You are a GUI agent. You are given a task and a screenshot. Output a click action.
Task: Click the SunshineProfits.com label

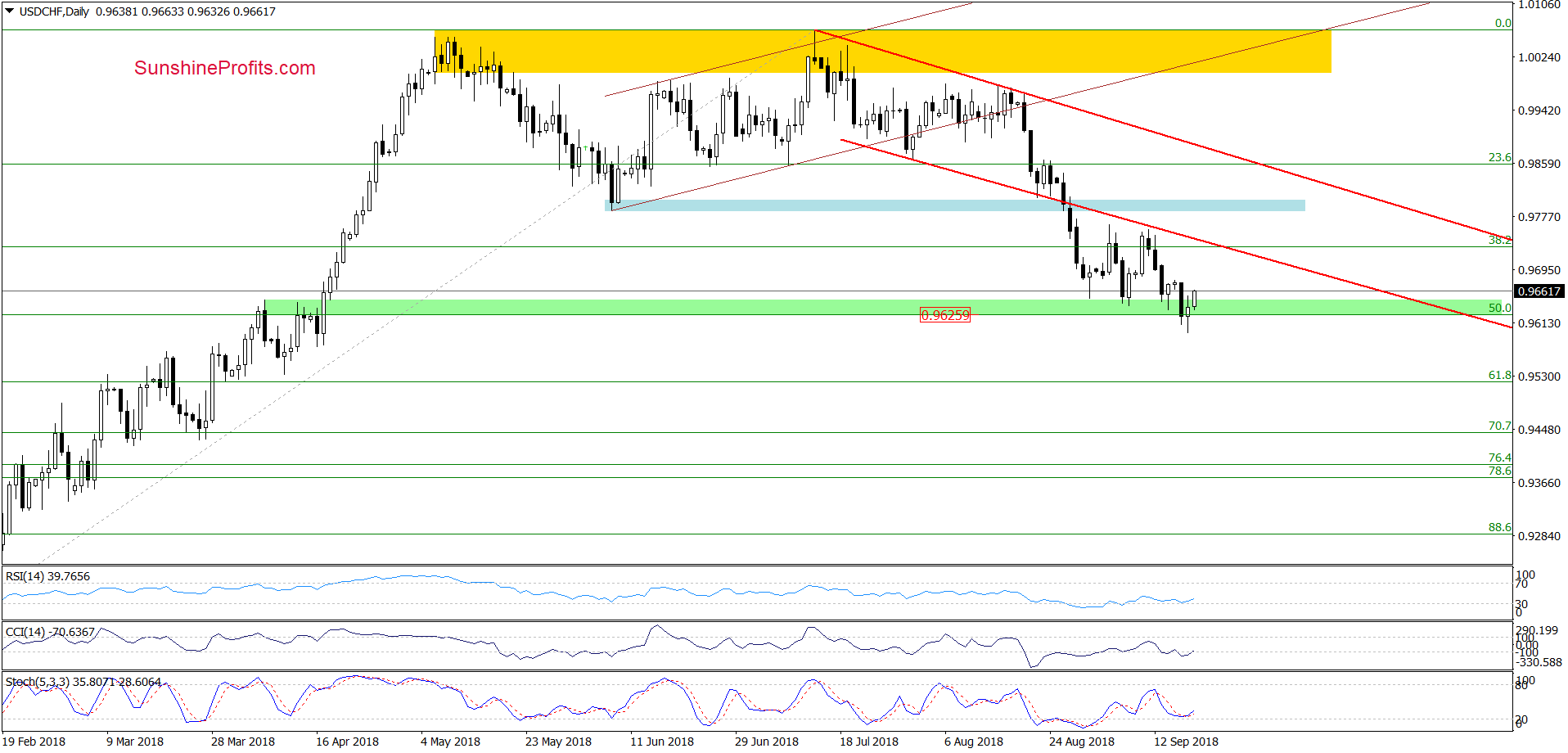pyautogui.click(x=225, y=68)
